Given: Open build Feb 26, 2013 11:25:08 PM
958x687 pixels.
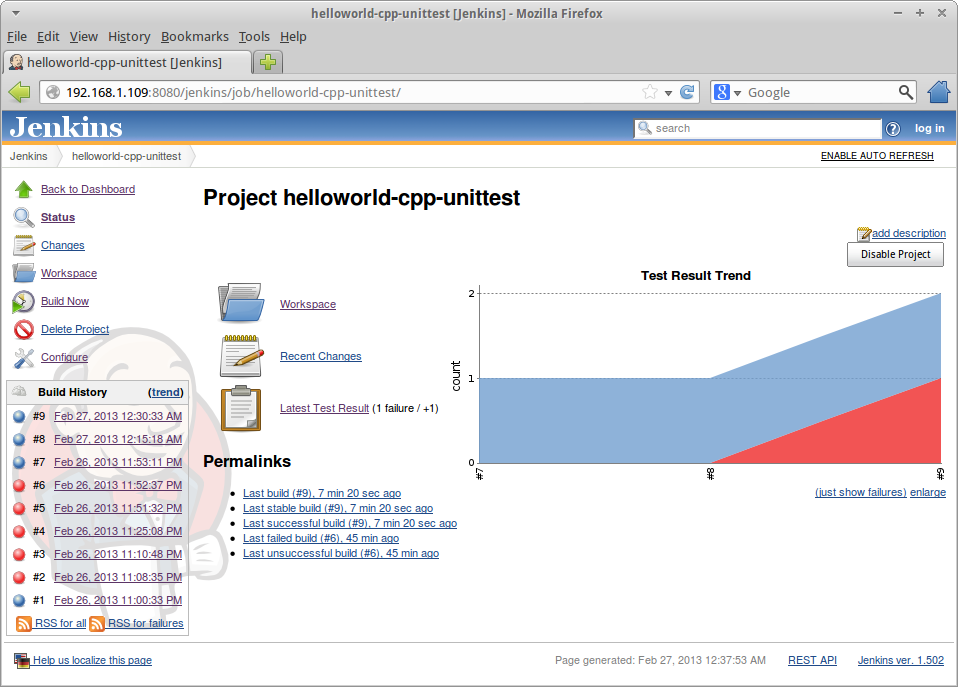Looking at the screenshot, I should [x=118, y=532].
